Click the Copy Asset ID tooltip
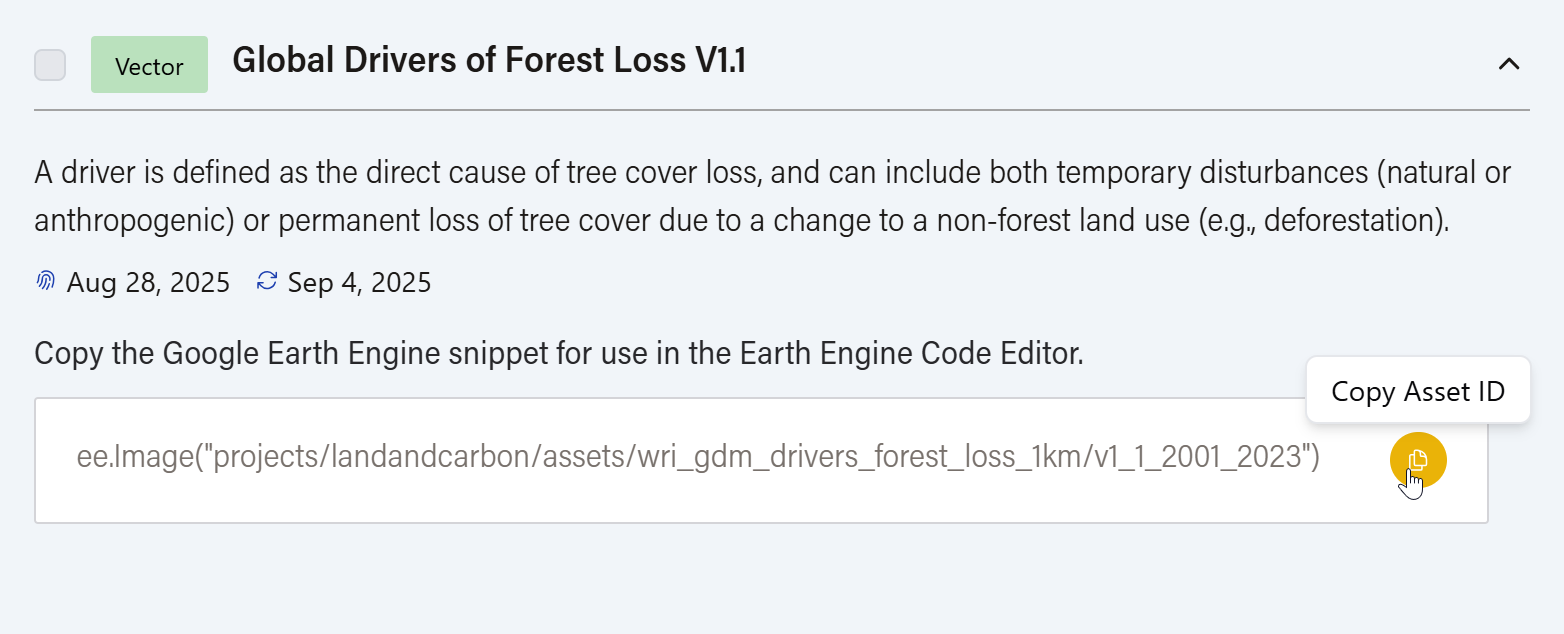Viewport: 1564px width, 634px height. coord(1417,391)
